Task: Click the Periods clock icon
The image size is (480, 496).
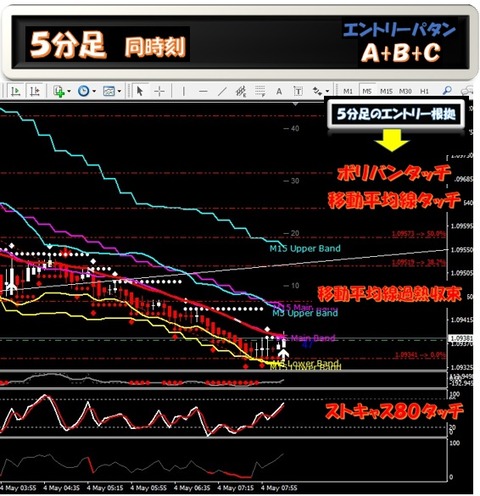Action: pos(83,91)
